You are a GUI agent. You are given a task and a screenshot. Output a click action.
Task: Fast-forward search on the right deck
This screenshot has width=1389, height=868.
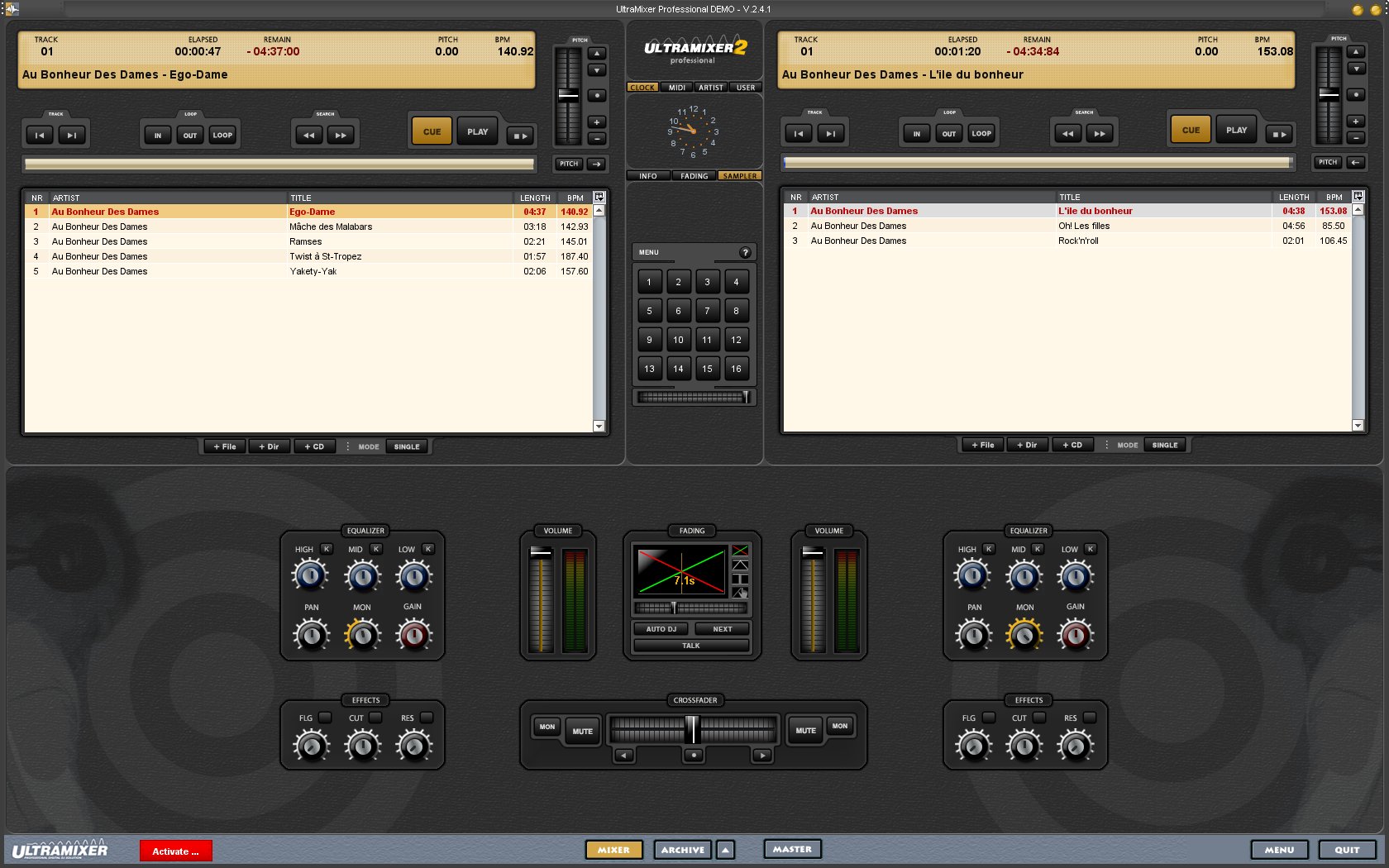coord(1100,133)
